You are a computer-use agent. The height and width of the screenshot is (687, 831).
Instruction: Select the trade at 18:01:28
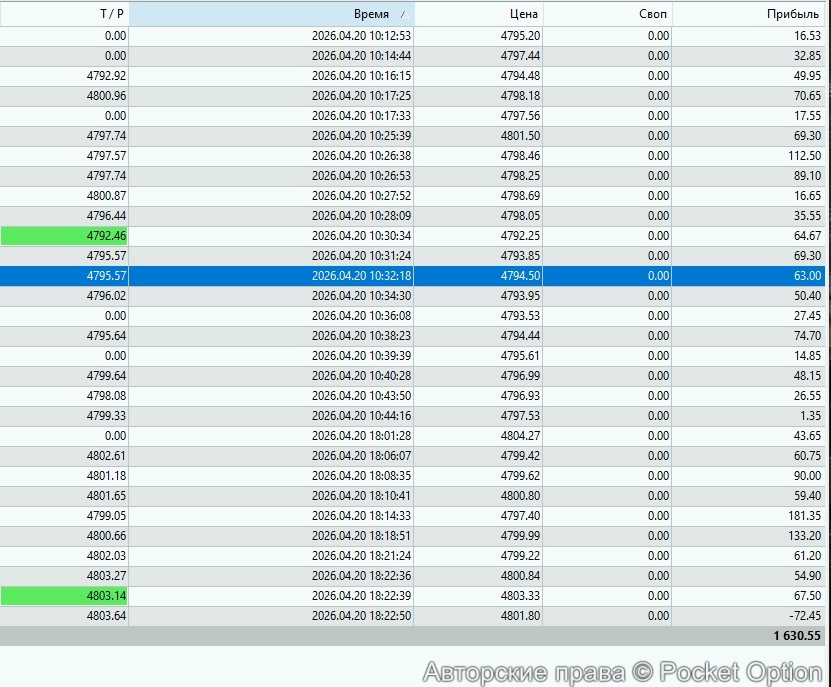pyautogui.click(x=360, y=436)
